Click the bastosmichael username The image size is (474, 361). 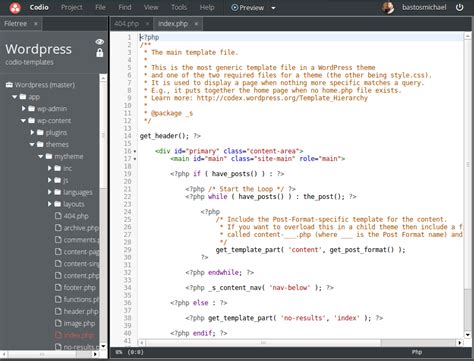coord(424,7)
